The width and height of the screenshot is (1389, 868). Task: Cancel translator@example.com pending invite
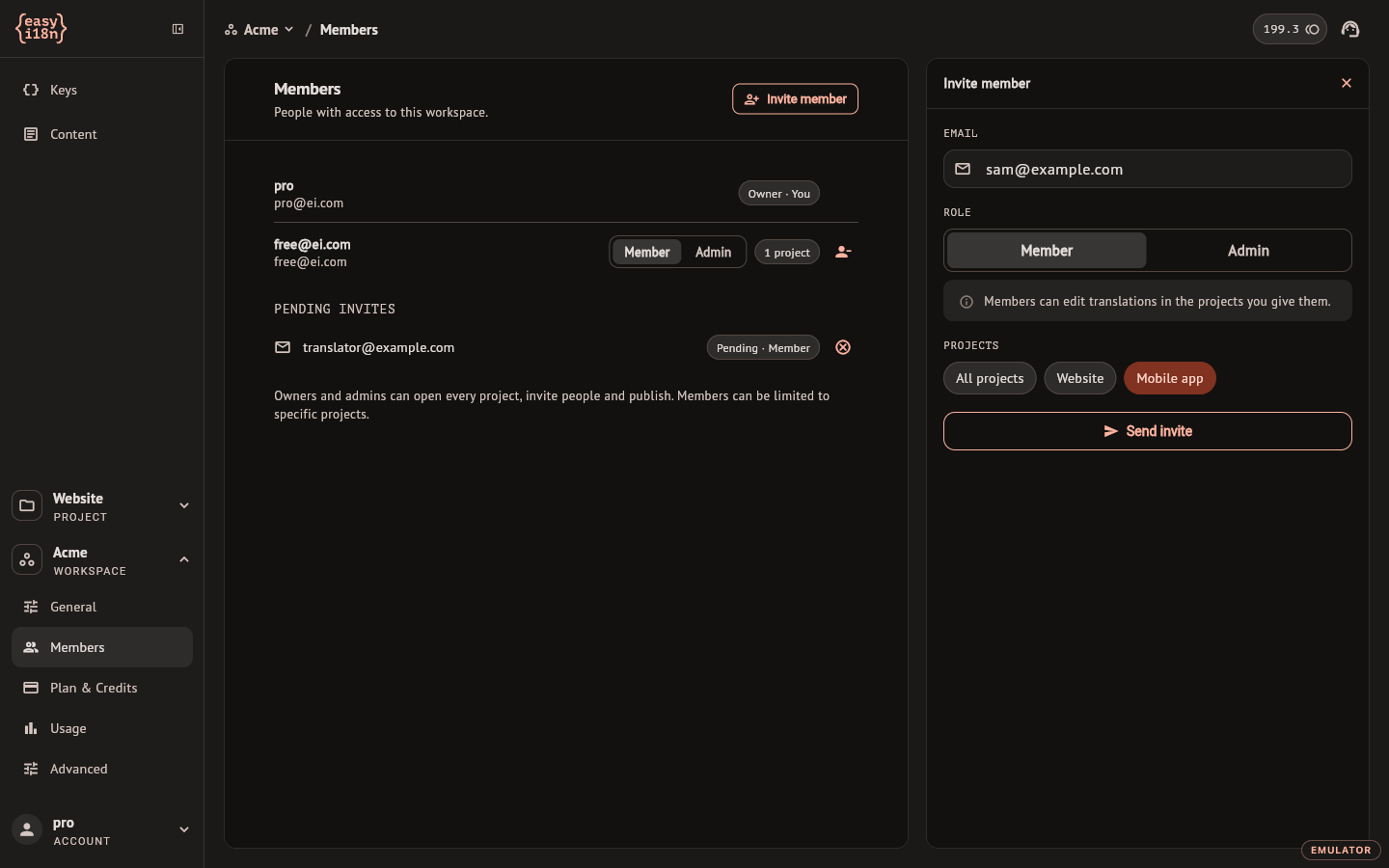point(843,347)
